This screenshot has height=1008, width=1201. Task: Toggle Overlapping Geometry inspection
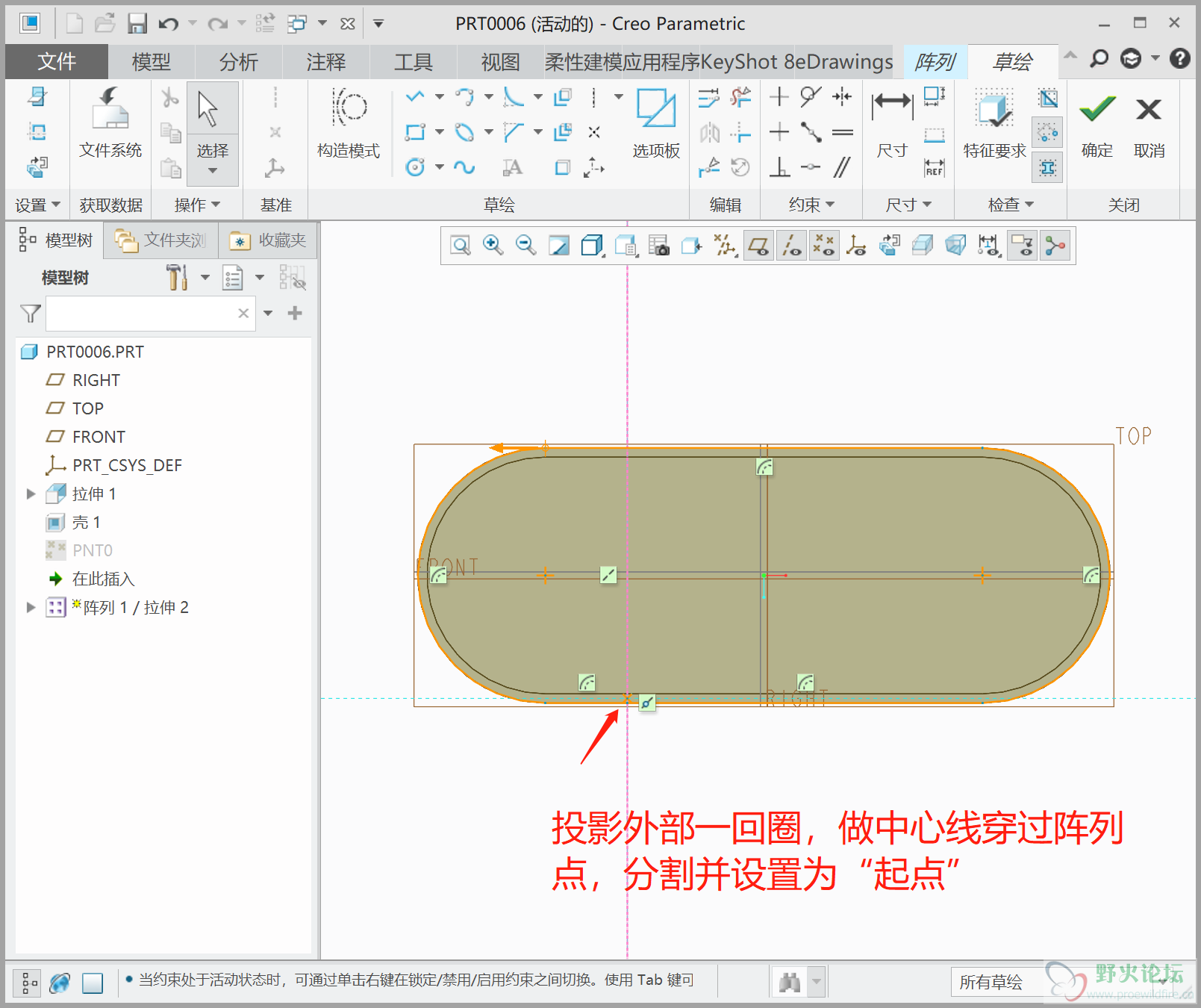1048,98
